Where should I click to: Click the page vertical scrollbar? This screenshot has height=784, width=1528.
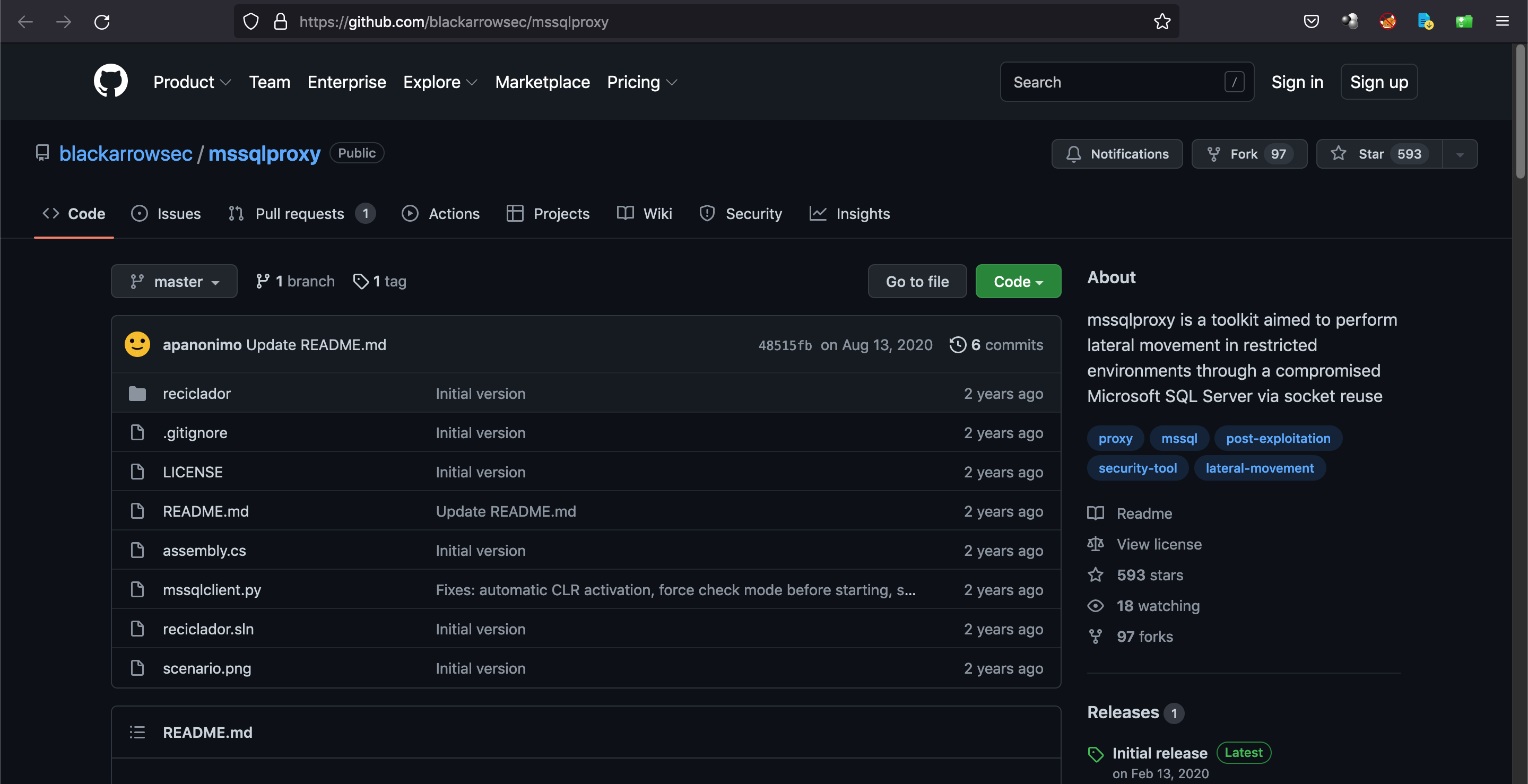pyautogui.click(x=1520, y=110)
